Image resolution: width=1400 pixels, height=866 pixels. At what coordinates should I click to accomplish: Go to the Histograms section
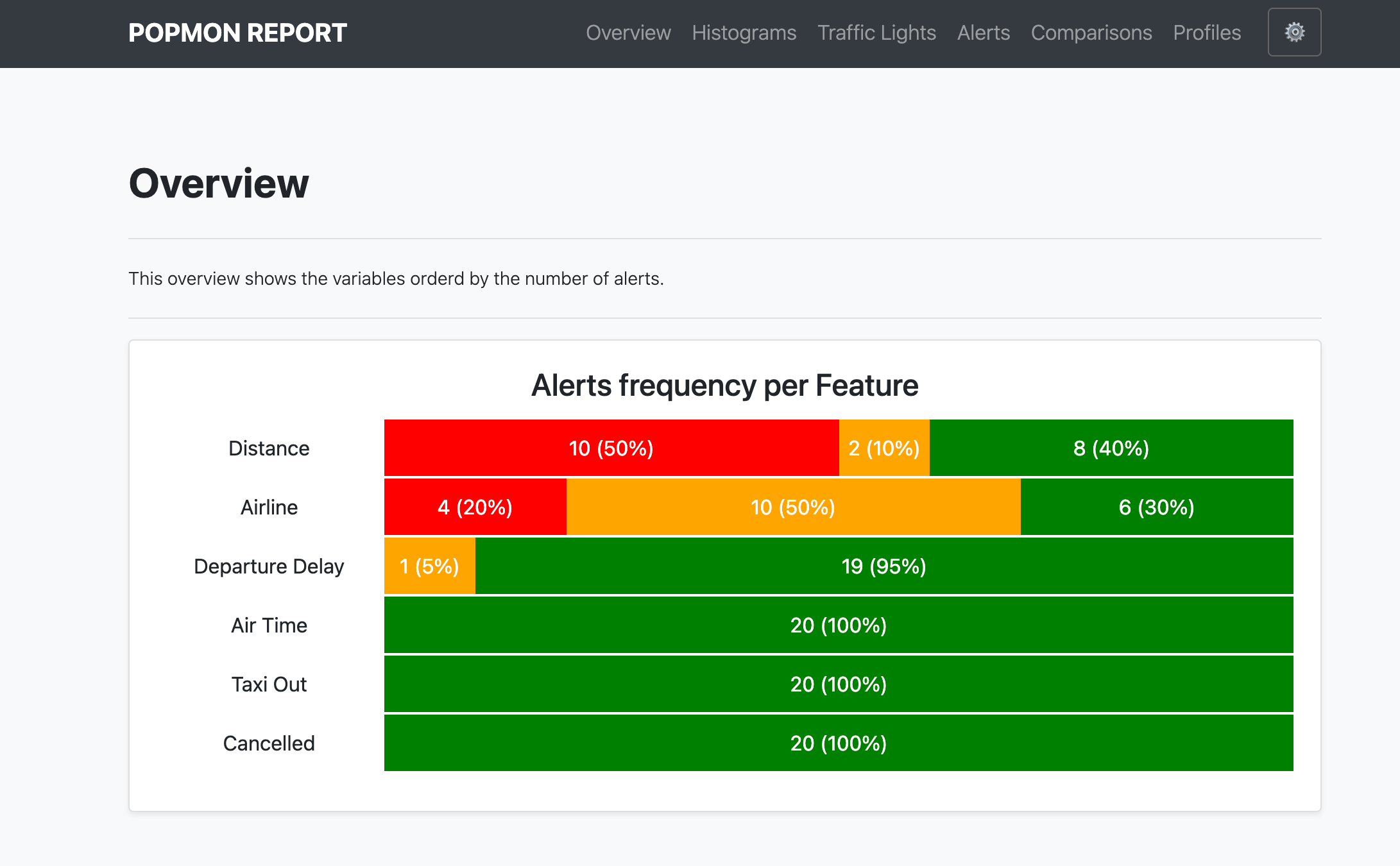744,33
